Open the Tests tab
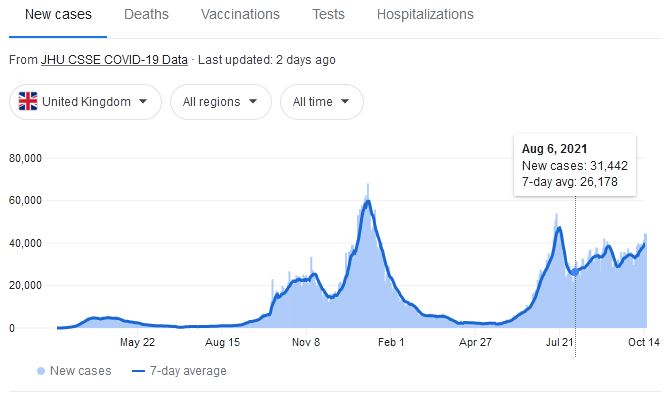Image resolution: width=665 pixels, height=395 pixels. pyautogui.click(x=329, y=14)
